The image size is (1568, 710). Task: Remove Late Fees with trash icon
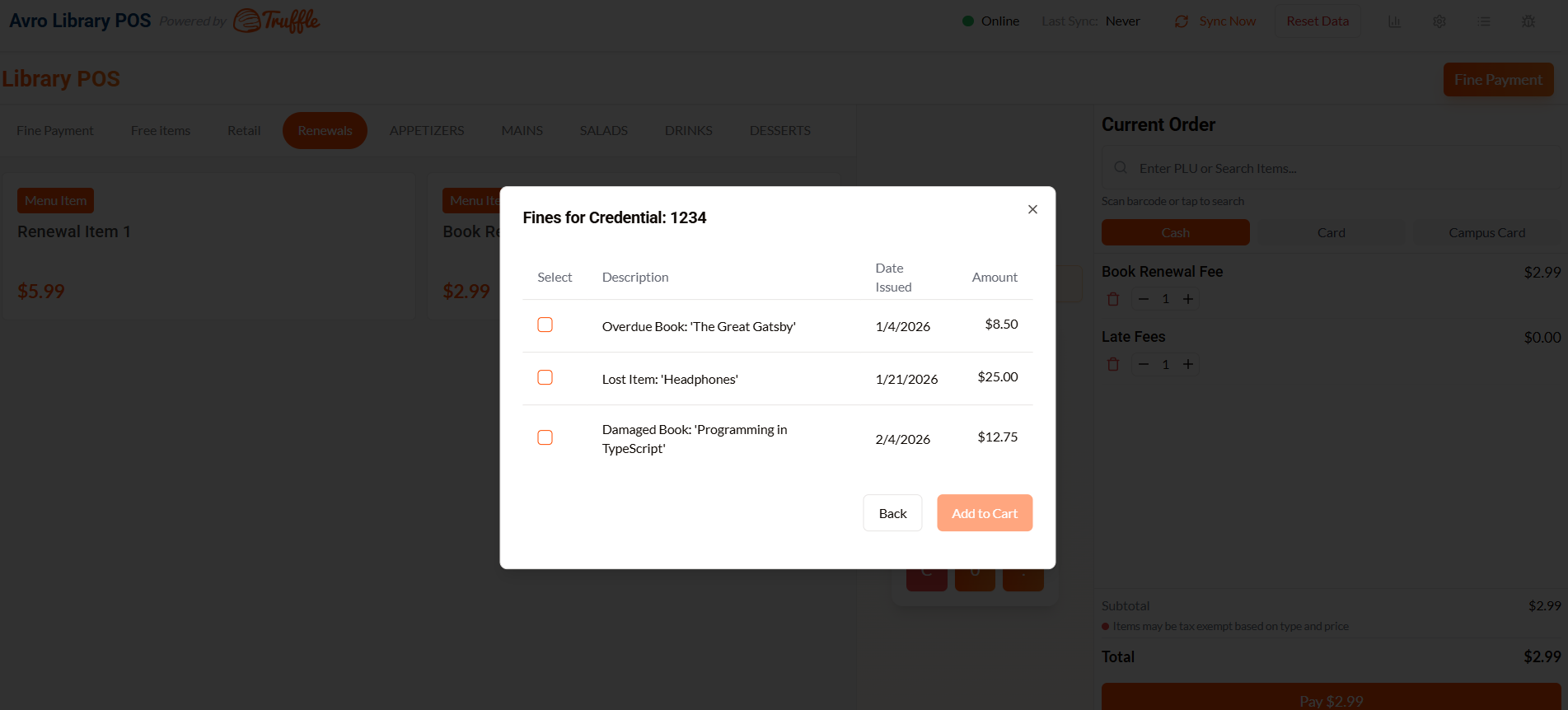click(1113, 364)
